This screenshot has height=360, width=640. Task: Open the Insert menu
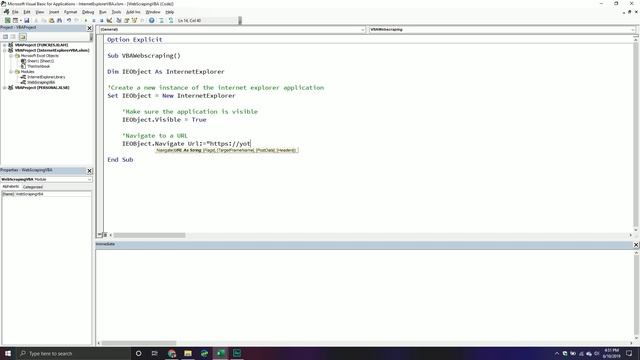[x=54, y=12]
